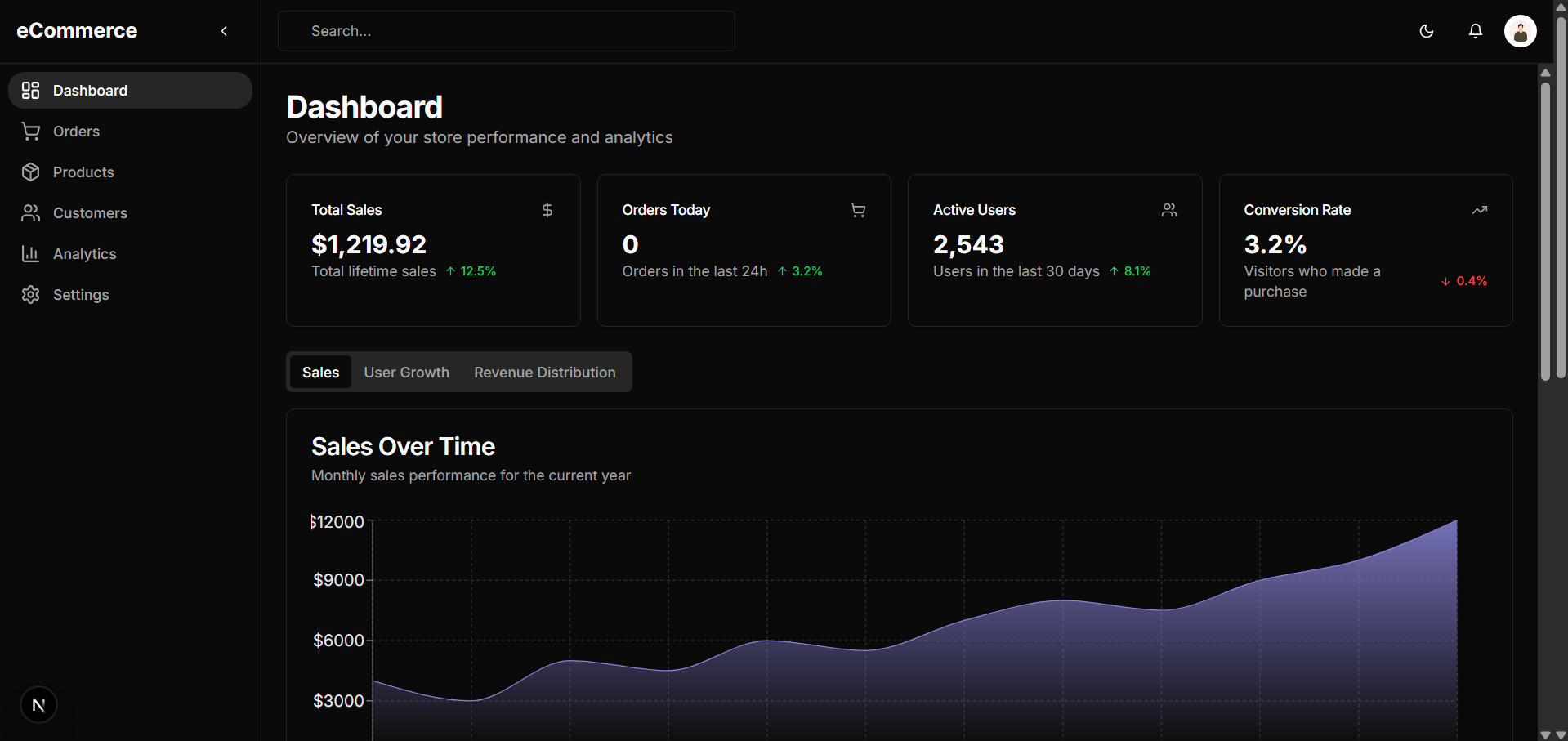Click the inner page scrollbar thumb

point(1545,230)
